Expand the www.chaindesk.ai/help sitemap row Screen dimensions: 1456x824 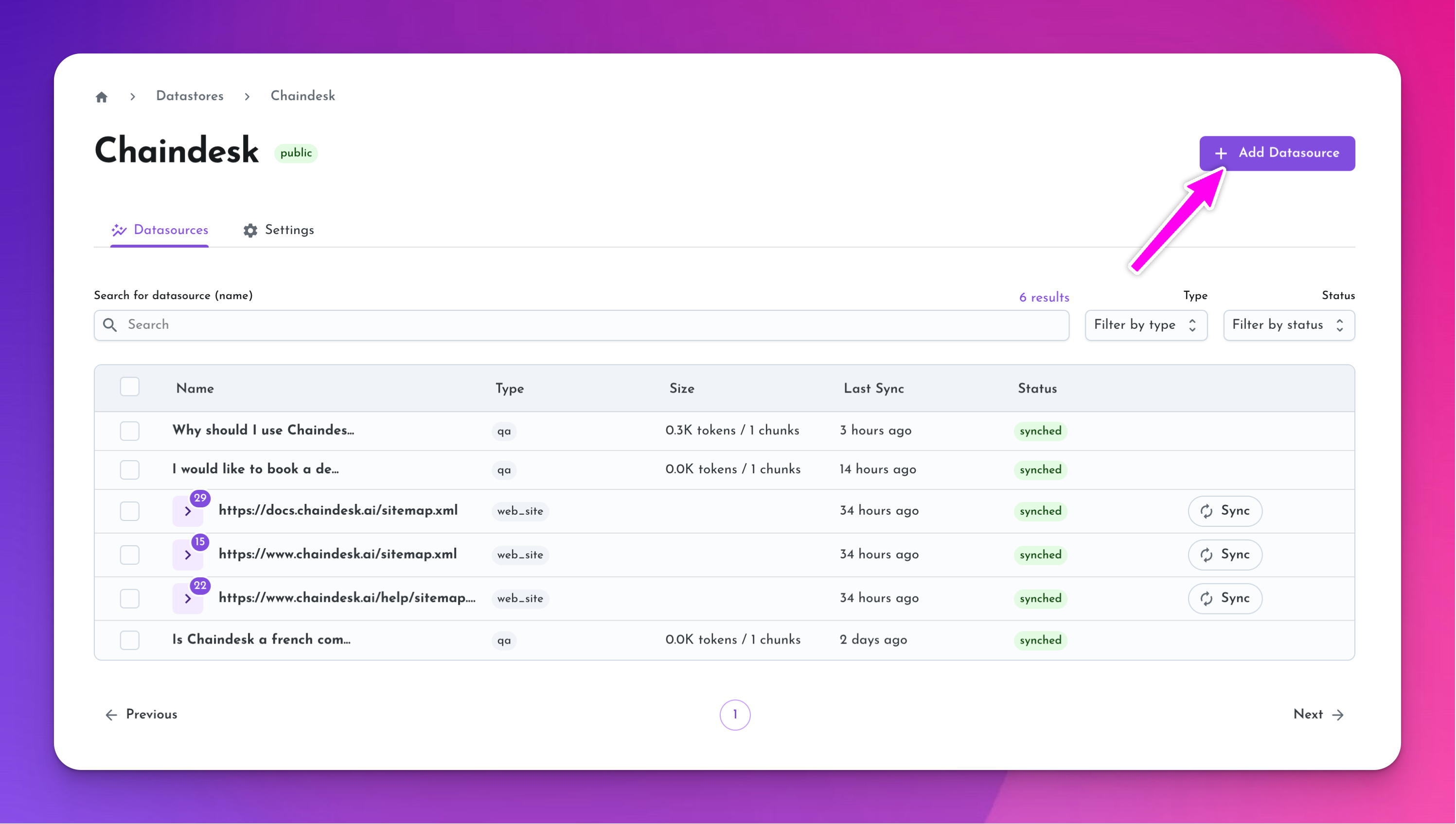coord(188,599)
